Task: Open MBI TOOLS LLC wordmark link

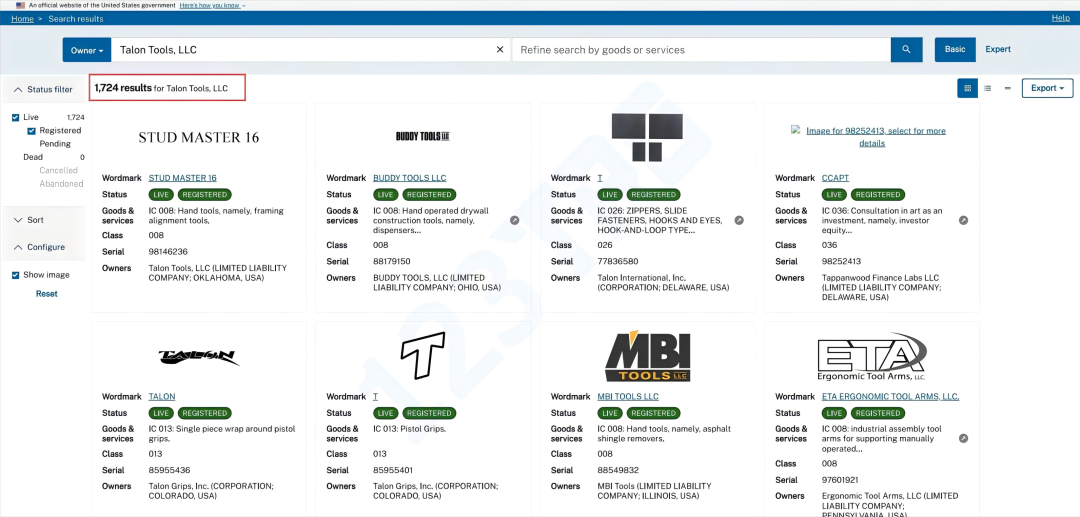Action: tap(628, 397)
